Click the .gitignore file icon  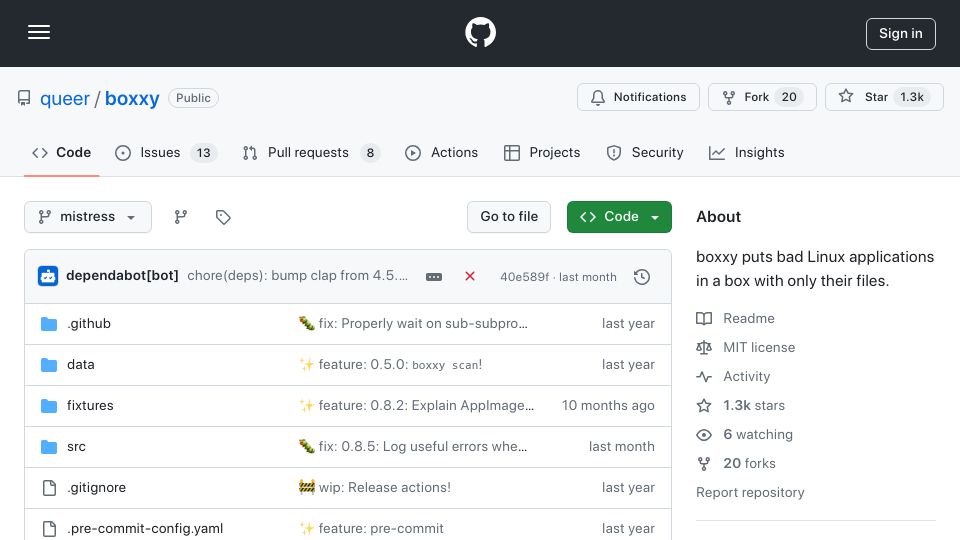click(49, 487)
